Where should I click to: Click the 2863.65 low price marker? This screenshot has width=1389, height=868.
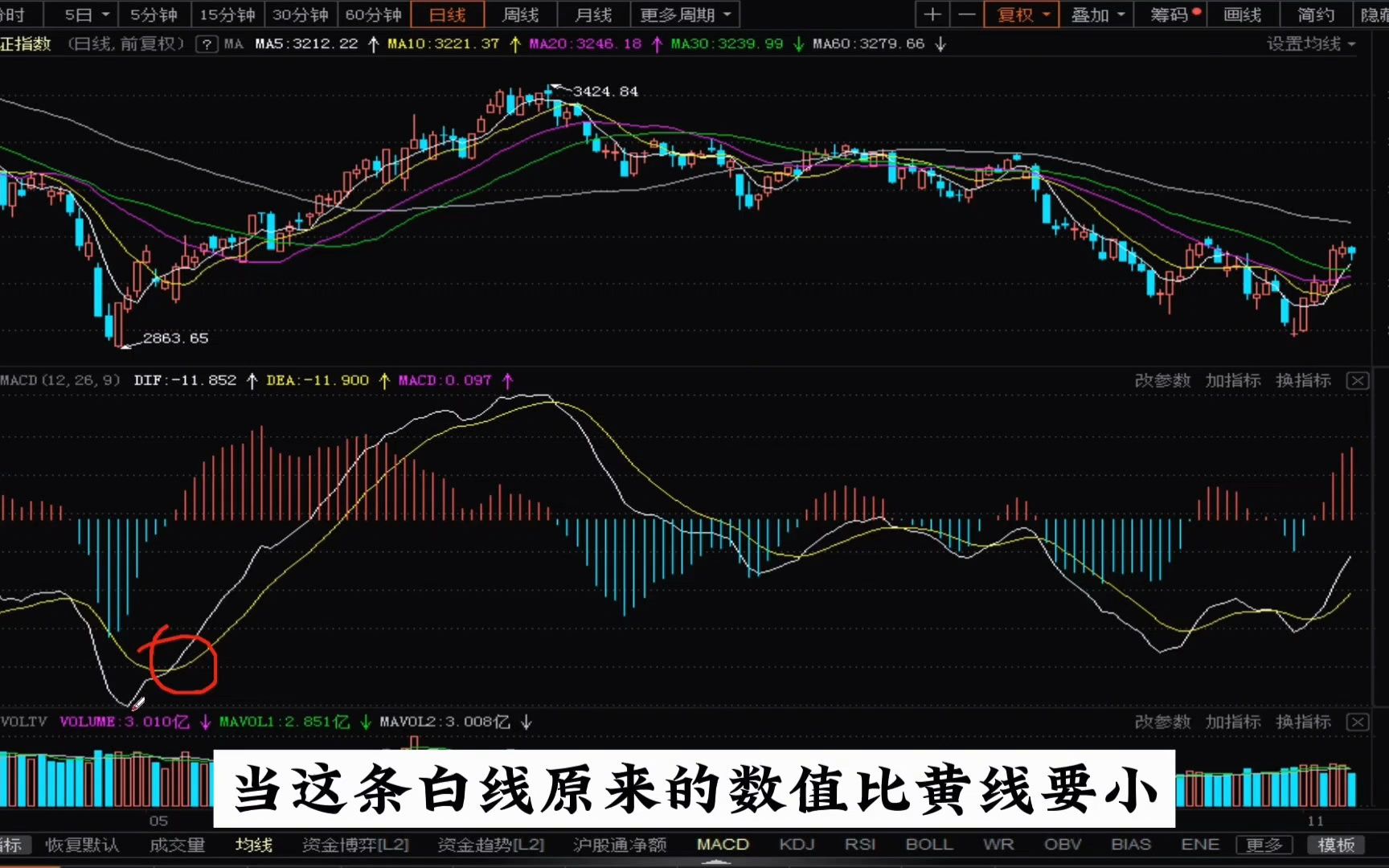point(175,338)
